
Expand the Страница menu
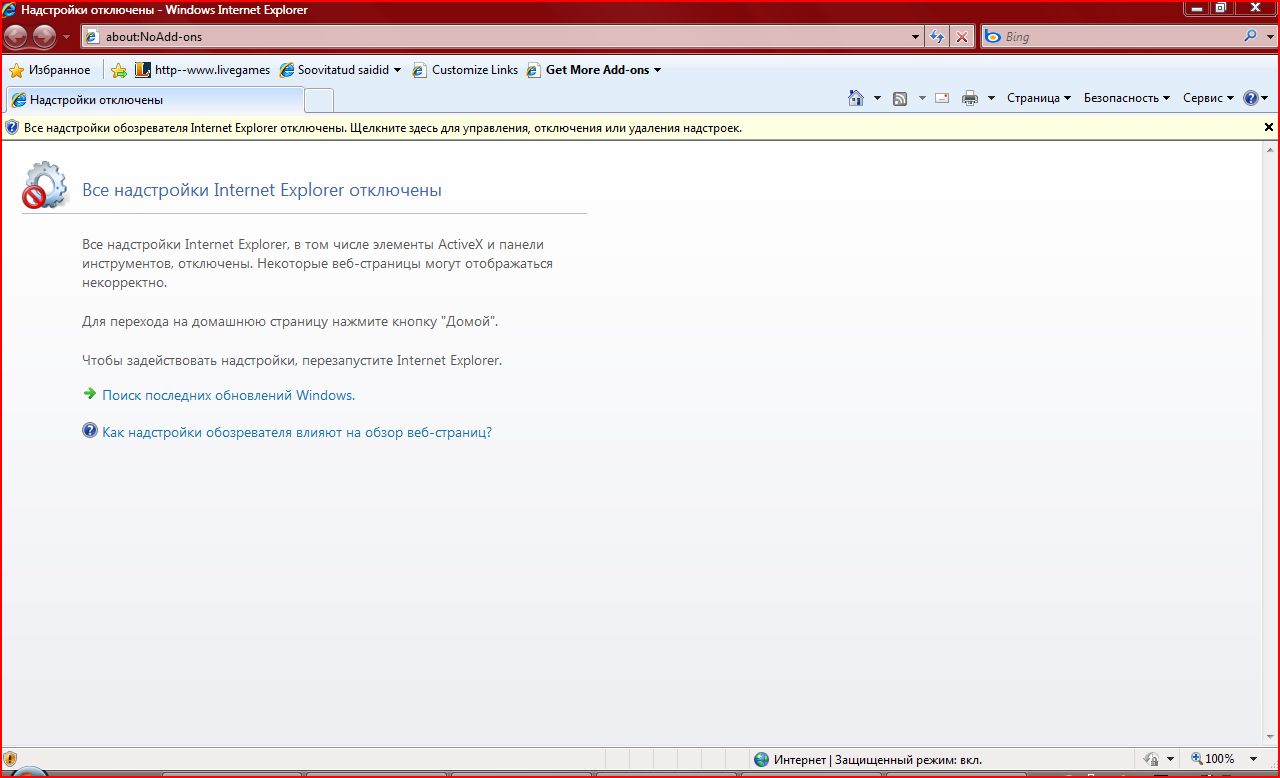pos(1038,98)
